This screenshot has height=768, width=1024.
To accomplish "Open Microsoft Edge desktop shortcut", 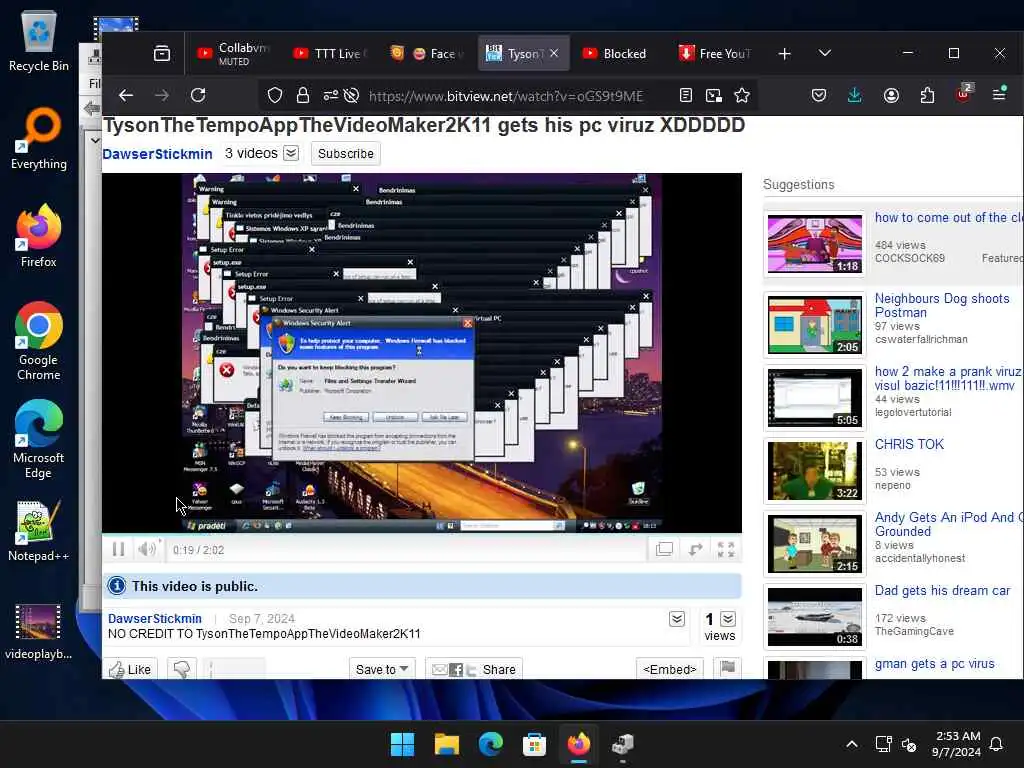I will coord(39,440).
